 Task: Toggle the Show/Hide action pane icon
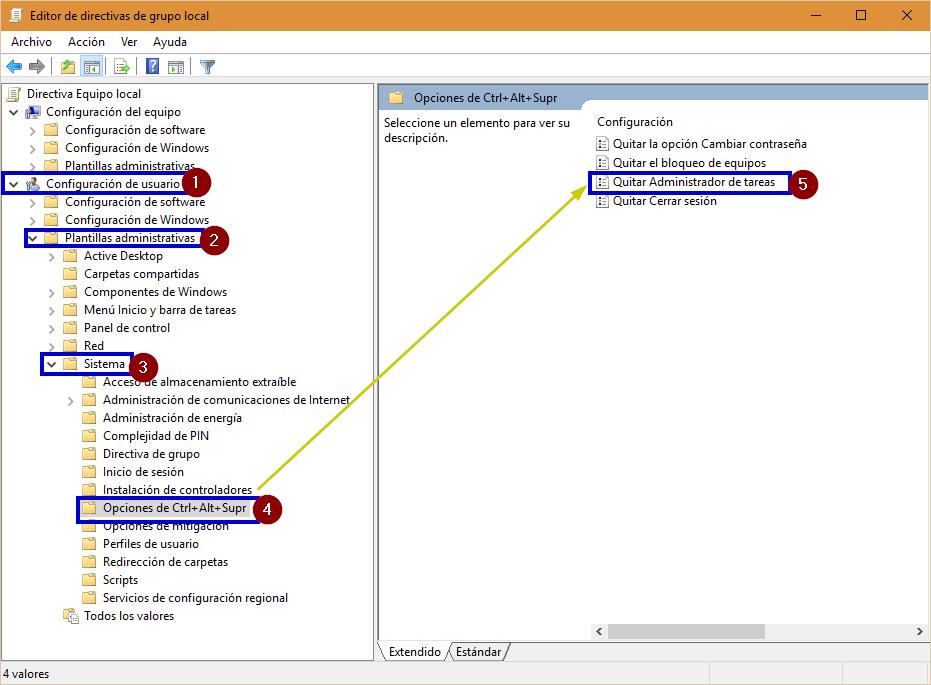click(x=176, y=66)
